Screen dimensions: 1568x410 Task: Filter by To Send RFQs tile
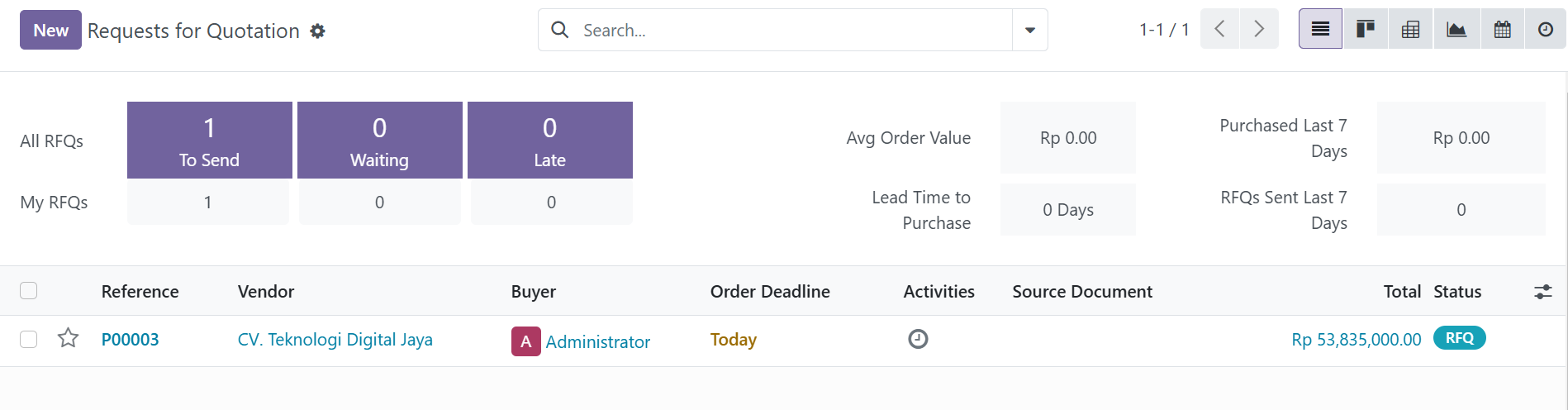click(x=209, y=140)
